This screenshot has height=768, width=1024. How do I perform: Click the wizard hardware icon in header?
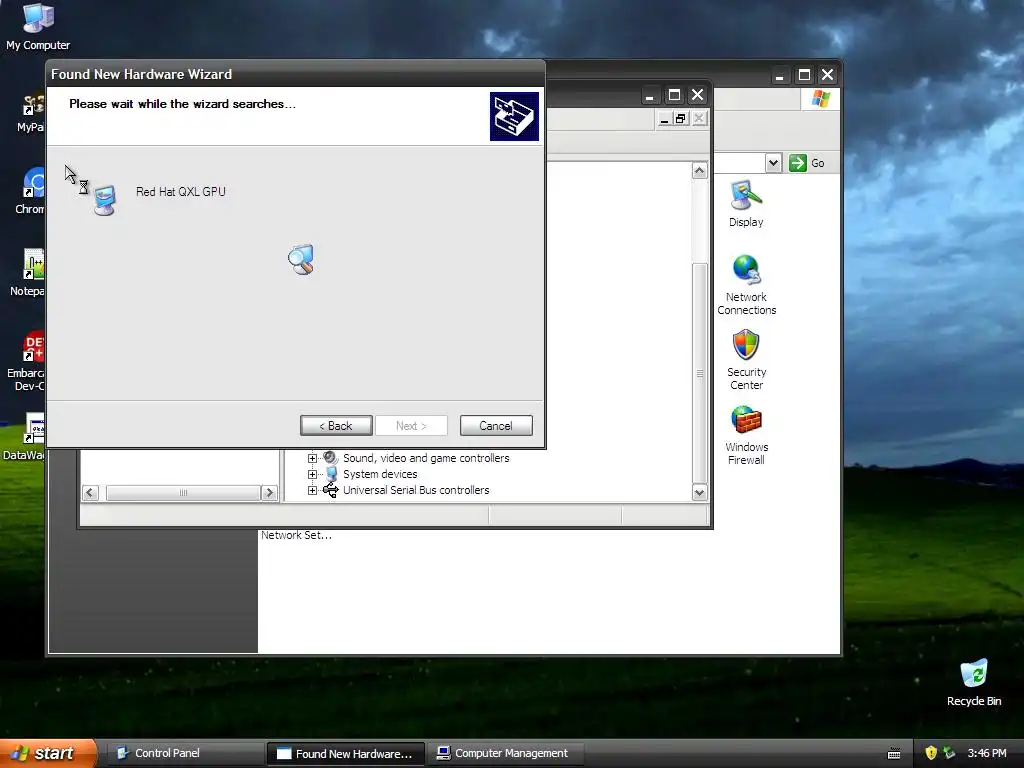tap(515, 116)
